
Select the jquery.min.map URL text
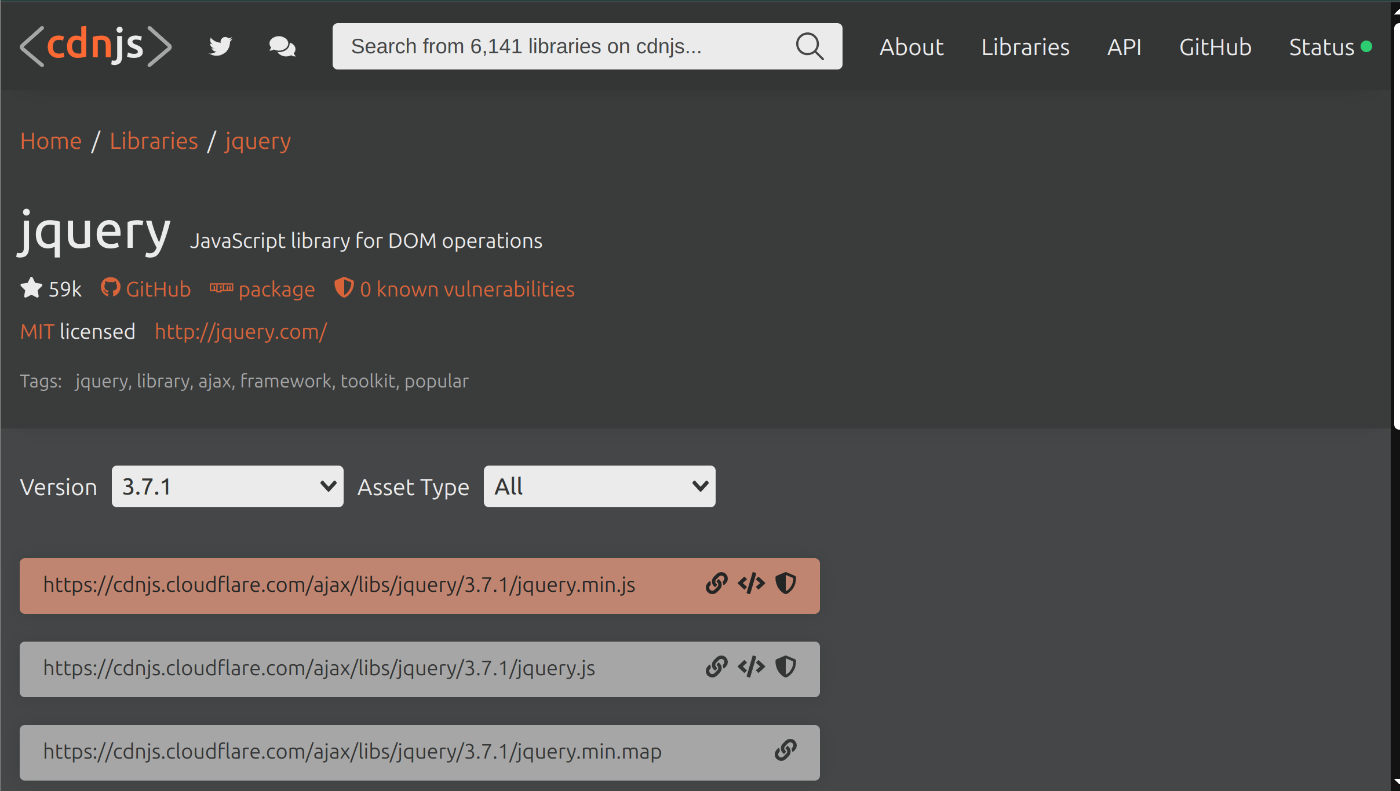352,751
